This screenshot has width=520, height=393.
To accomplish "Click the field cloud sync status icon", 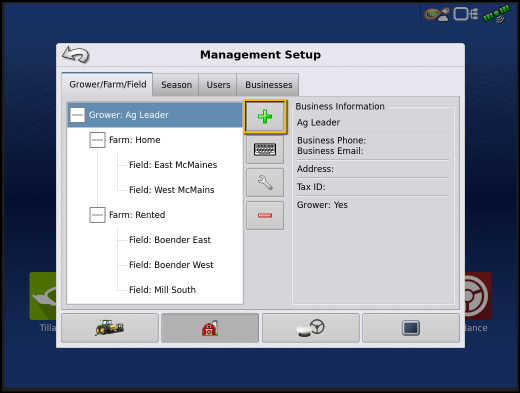I will (x=436, y=14).
